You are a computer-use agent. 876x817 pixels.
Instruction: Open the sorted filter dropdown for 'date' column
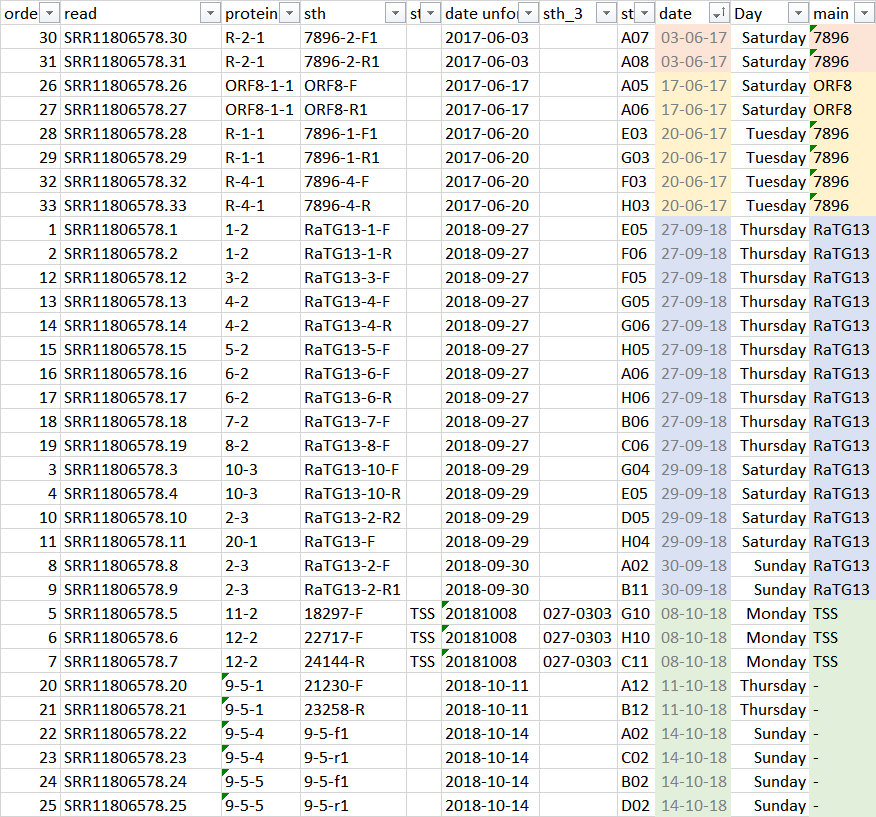coord(719,13)
